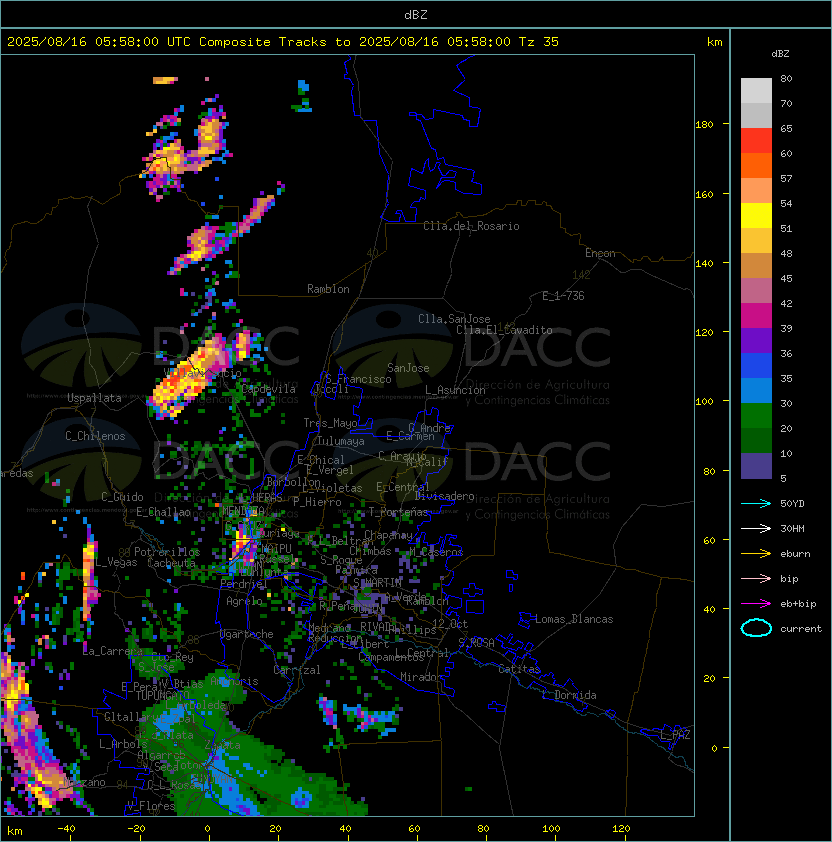This screenshot has height=842, width=832.
Task: Select the pink bip arrow in legend
Action: tap(756, 578)
